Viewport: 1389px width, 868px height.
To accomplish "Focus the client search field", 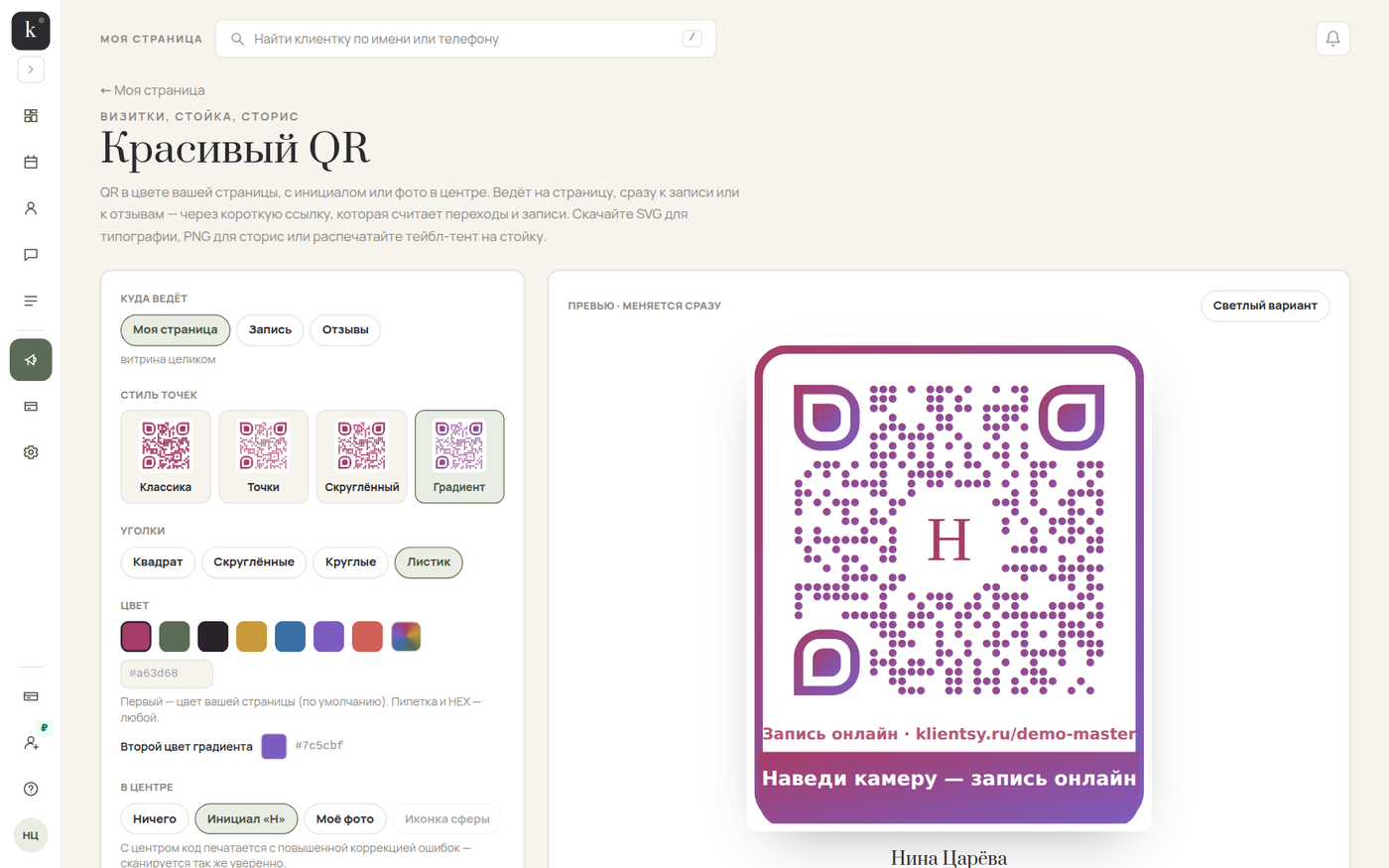I will [465, 39].
